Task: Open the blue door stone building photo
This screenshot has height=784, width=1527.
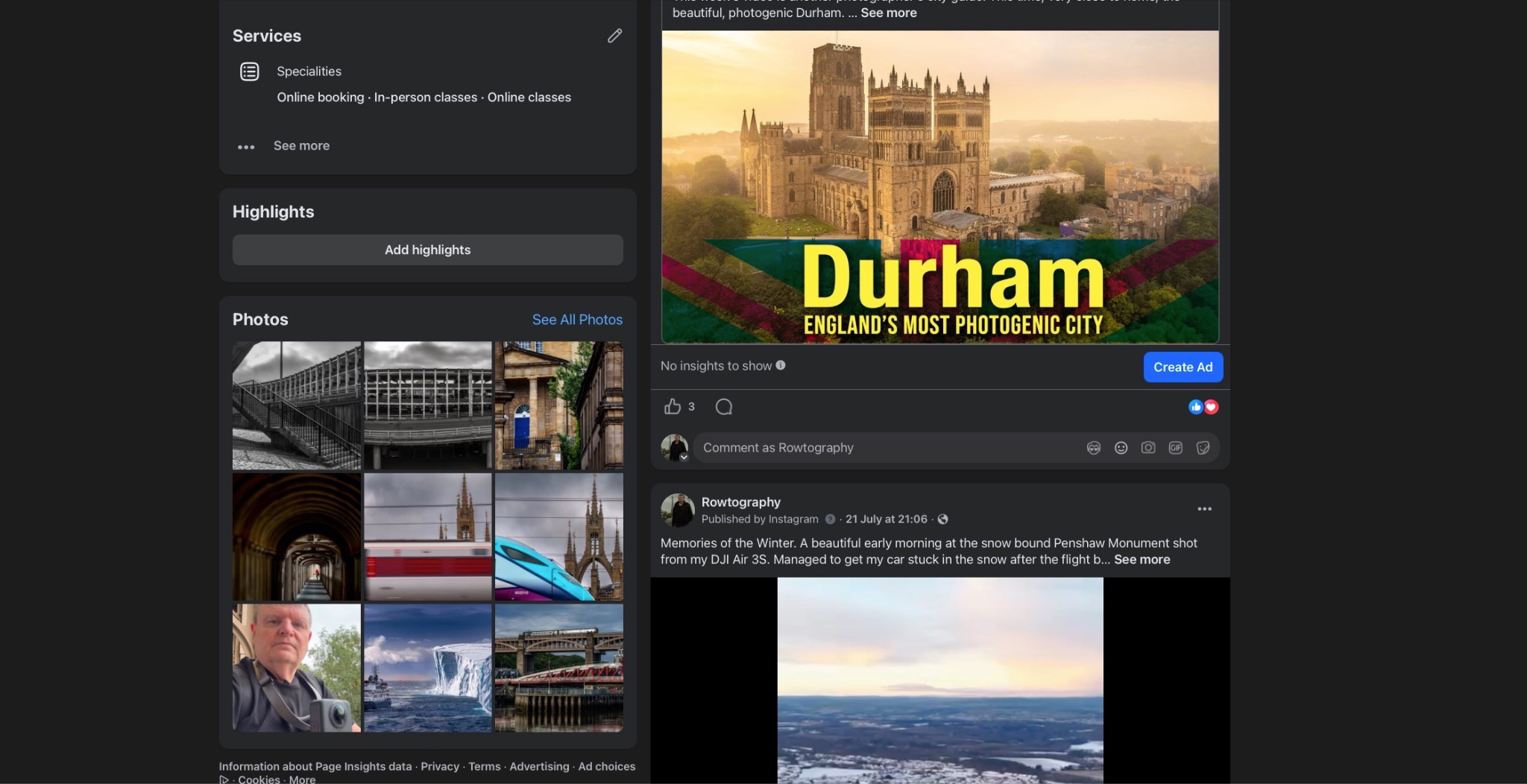Action: coord(559,405)
